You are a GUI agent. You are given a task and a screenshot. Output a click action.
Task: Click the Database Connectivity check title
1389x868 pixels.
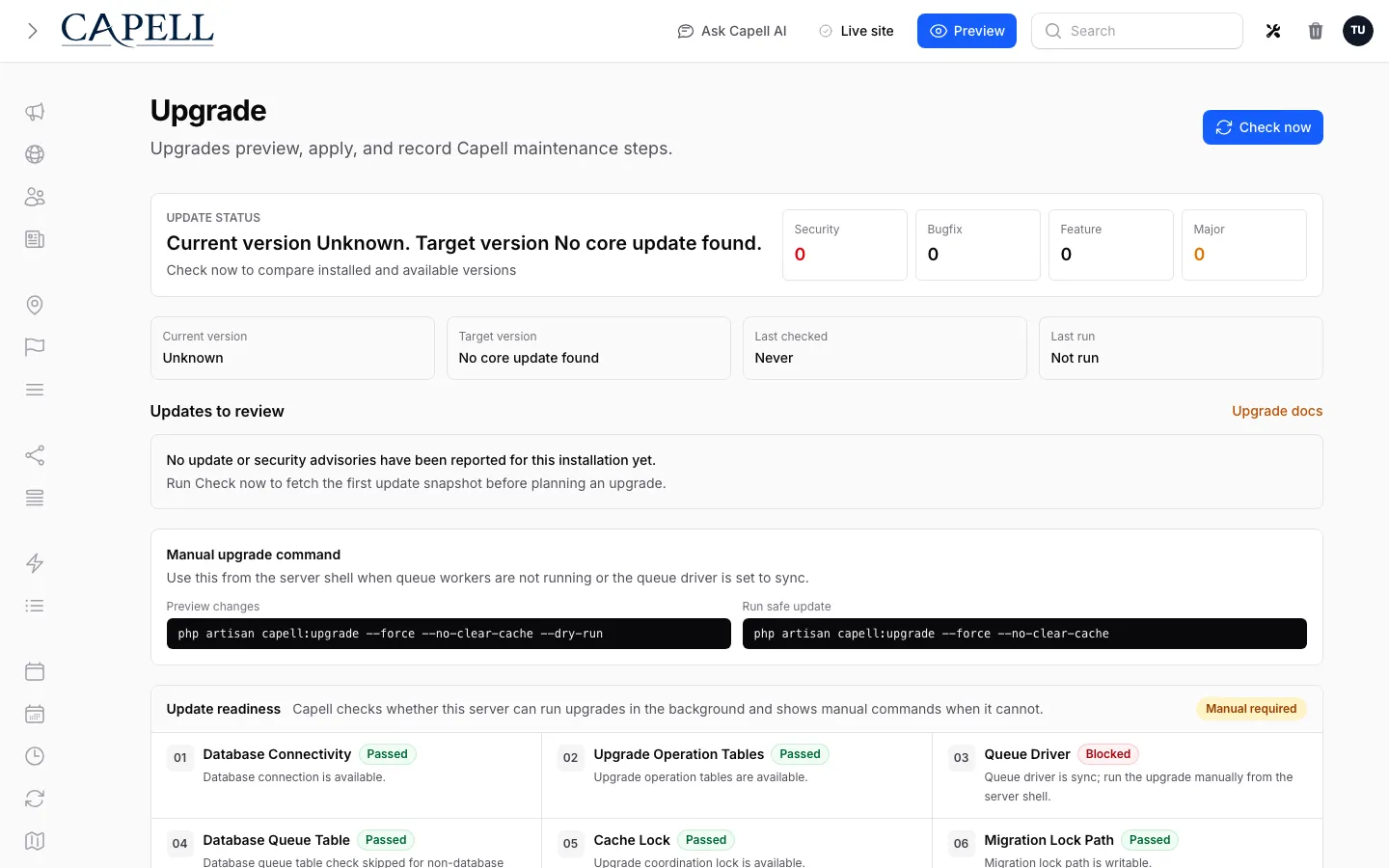[x=277, y=754]
